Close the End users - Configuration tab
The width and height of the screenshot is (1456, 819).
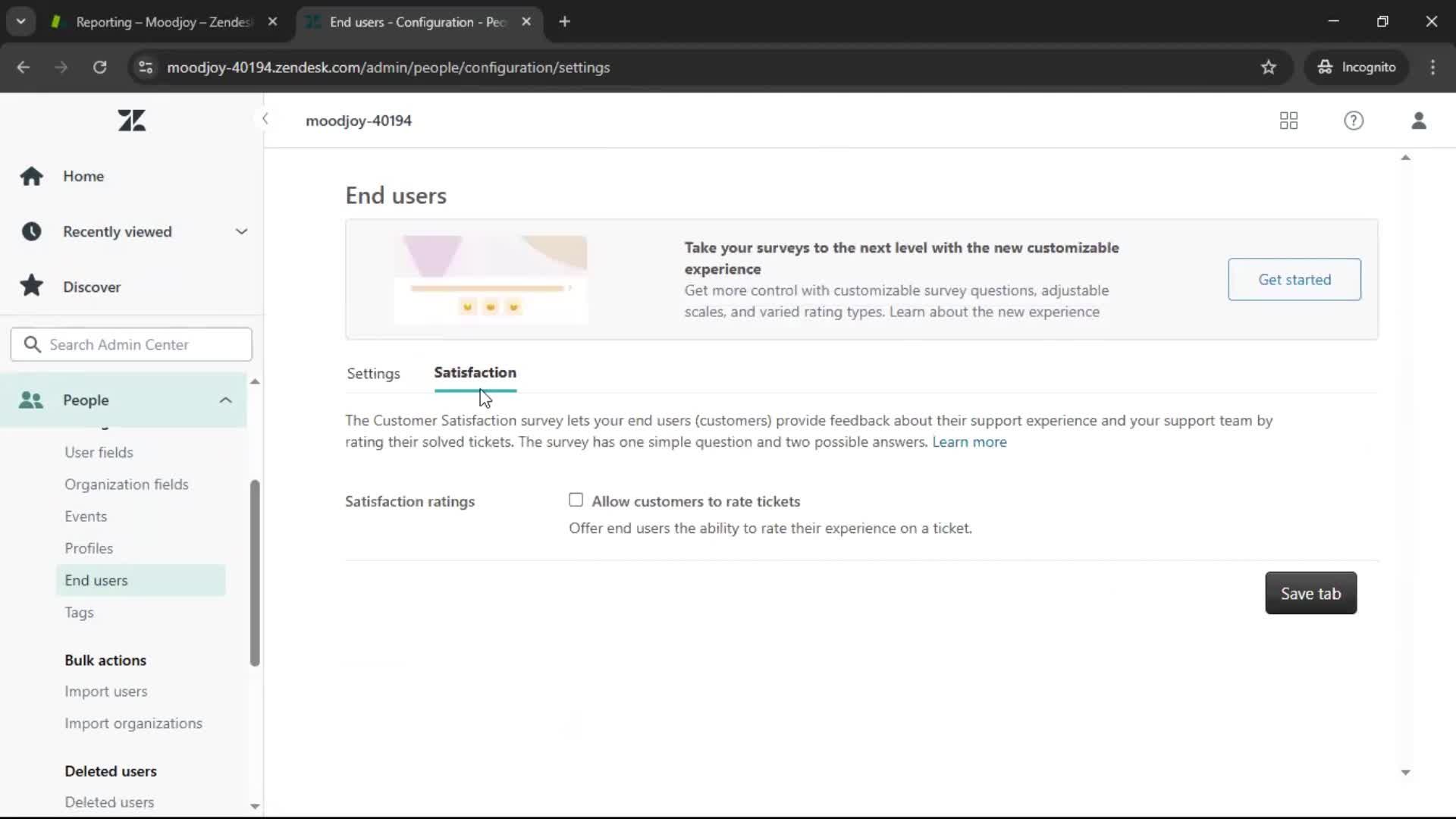[526, 22]
